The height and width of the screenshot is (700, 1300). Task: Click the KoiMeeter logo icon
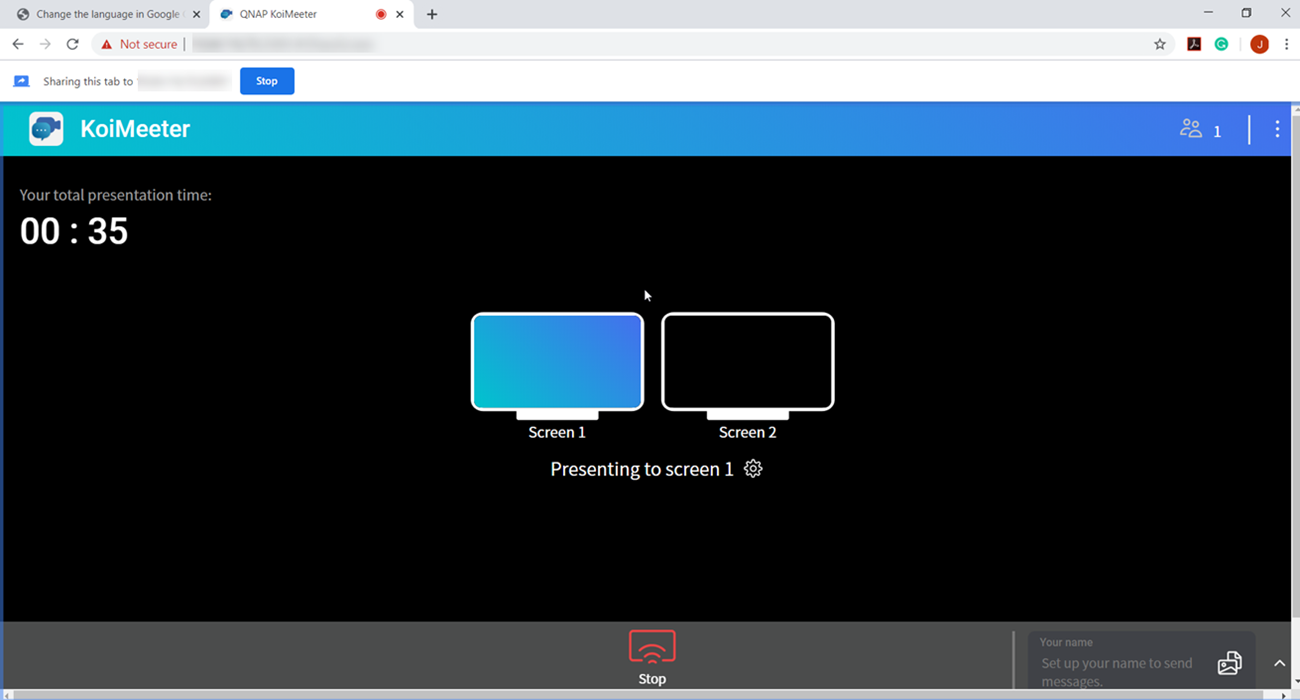46,129
